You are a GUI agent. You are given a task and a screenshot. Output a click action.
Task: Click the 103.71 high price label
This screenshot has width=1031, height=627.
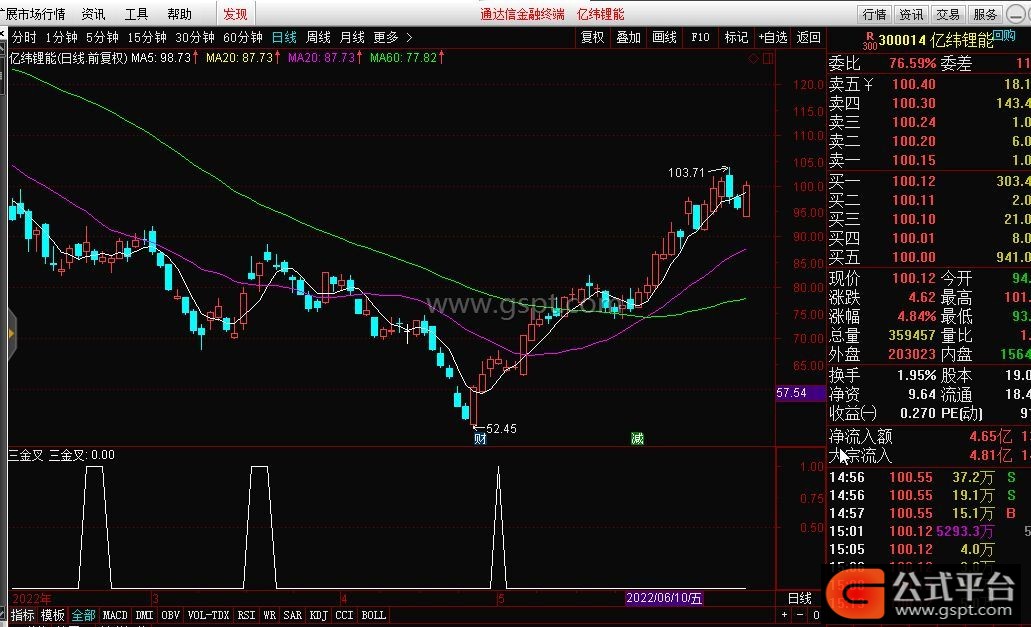[x=686, y=173]
